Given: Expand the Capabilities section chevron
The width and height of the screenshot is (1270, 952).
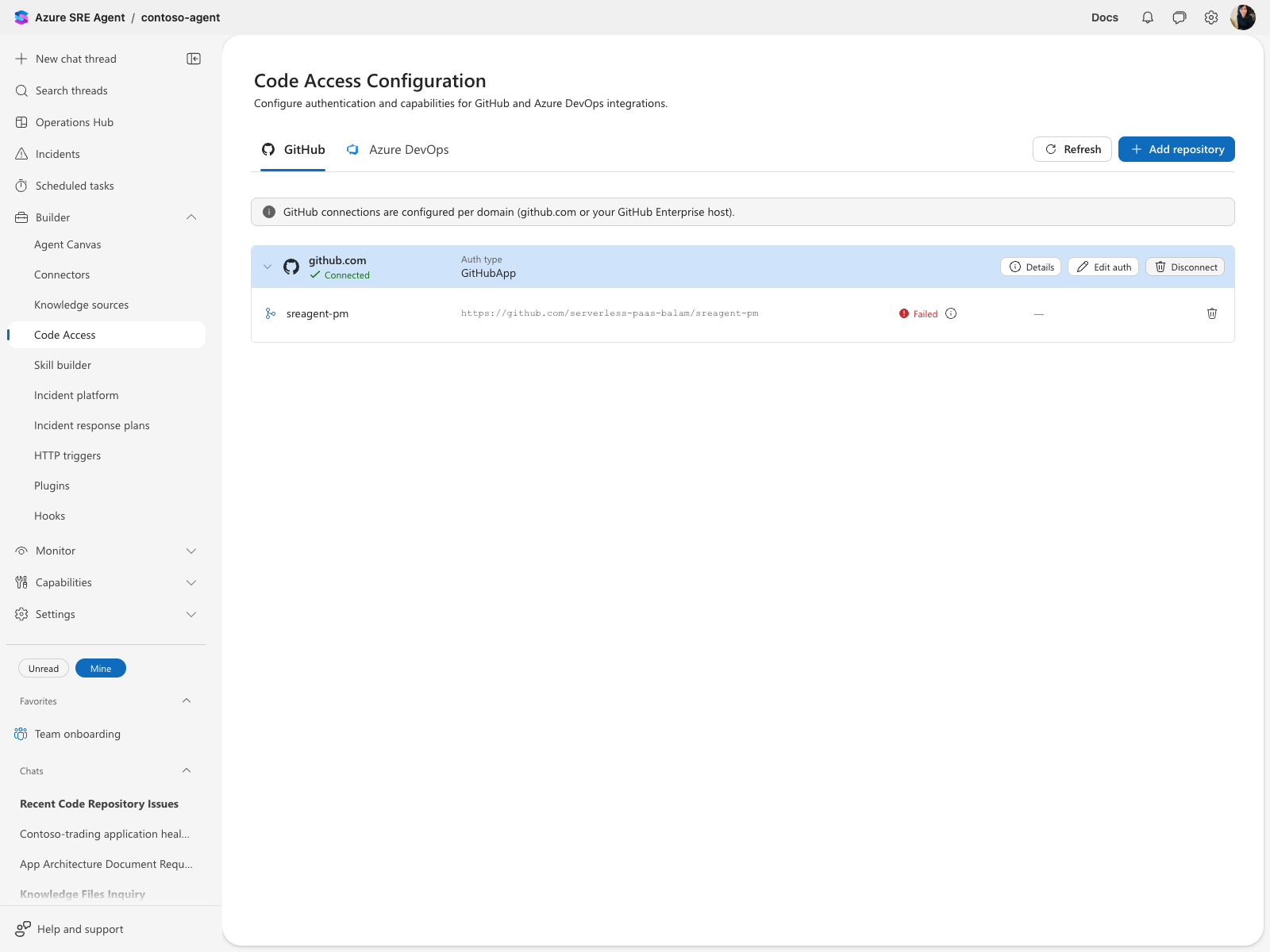Looking at the screenshot, I should click(x=191, y=582).
